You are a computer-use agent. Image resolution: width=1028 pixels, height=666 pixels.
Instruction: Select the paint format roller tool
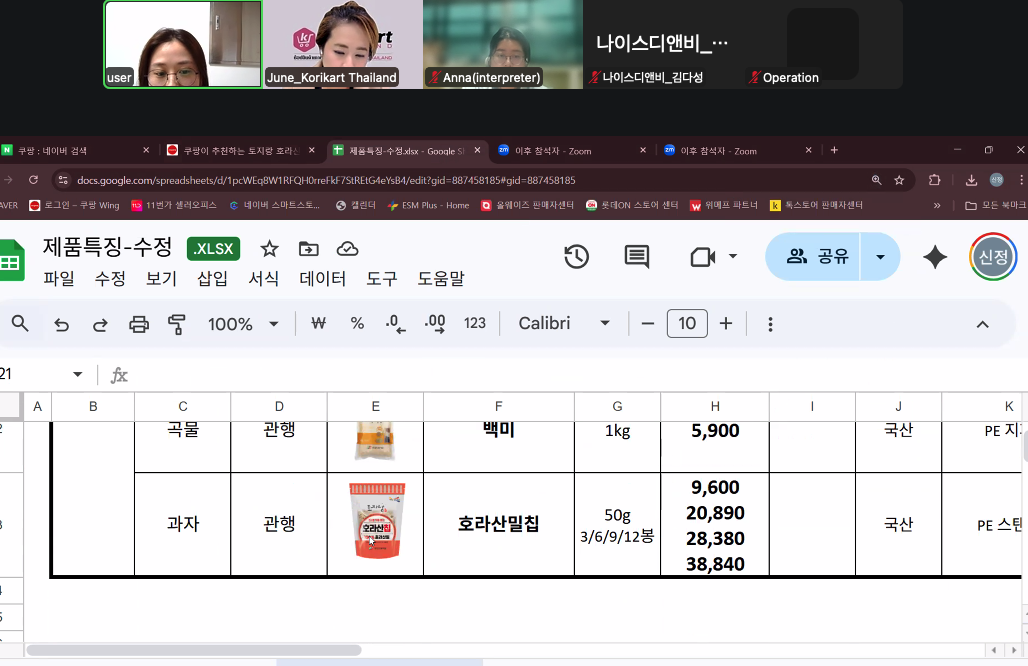(x=177, y=324)
